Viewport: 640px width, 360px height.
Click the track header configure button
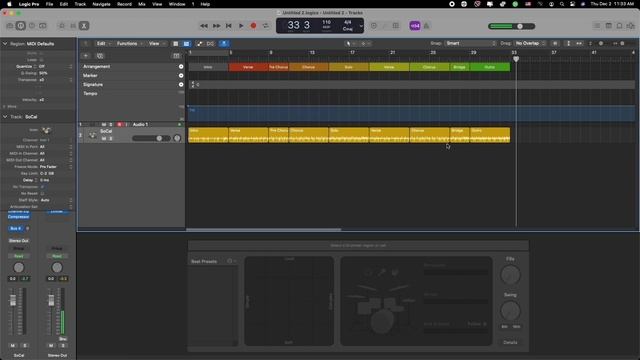click(x=176, y=56)
